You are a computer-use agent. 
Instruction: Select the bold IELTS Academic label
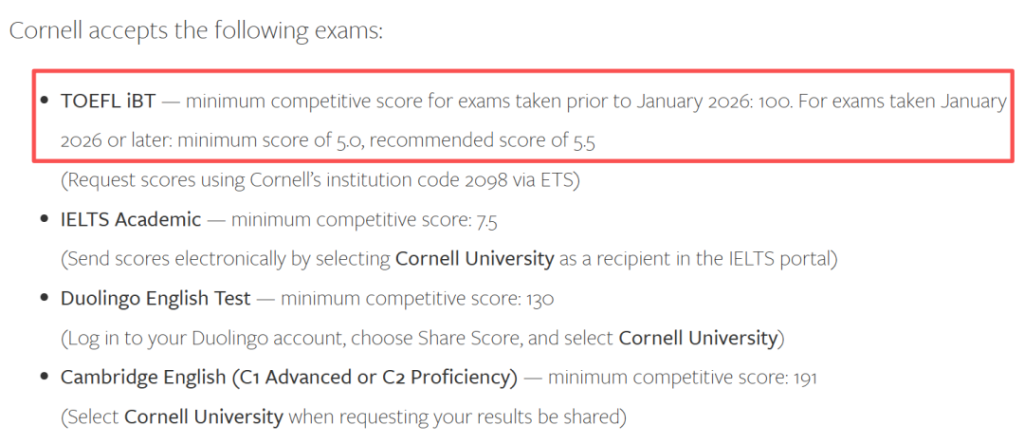tap(131, 220)
